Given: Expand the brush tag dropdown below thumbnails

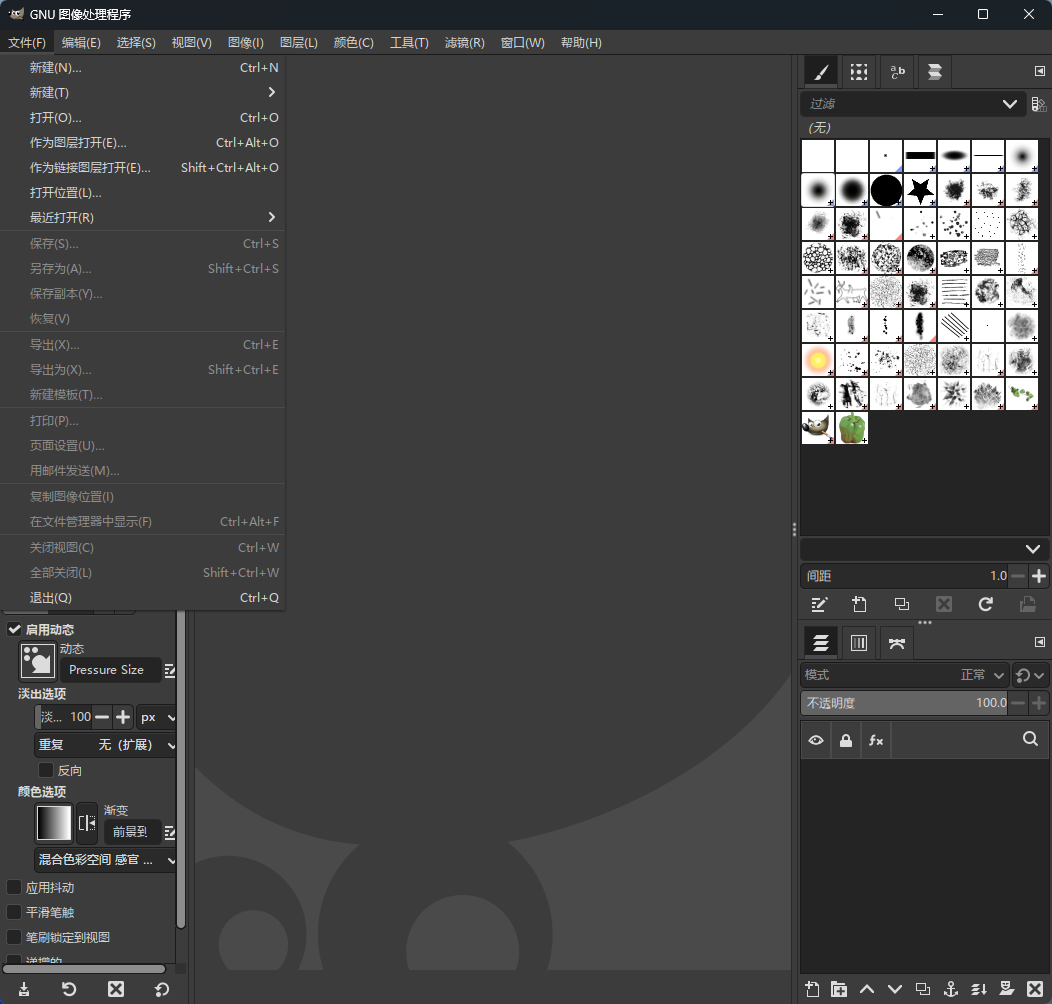Looking at the screenshot, I should pos(924,549).
